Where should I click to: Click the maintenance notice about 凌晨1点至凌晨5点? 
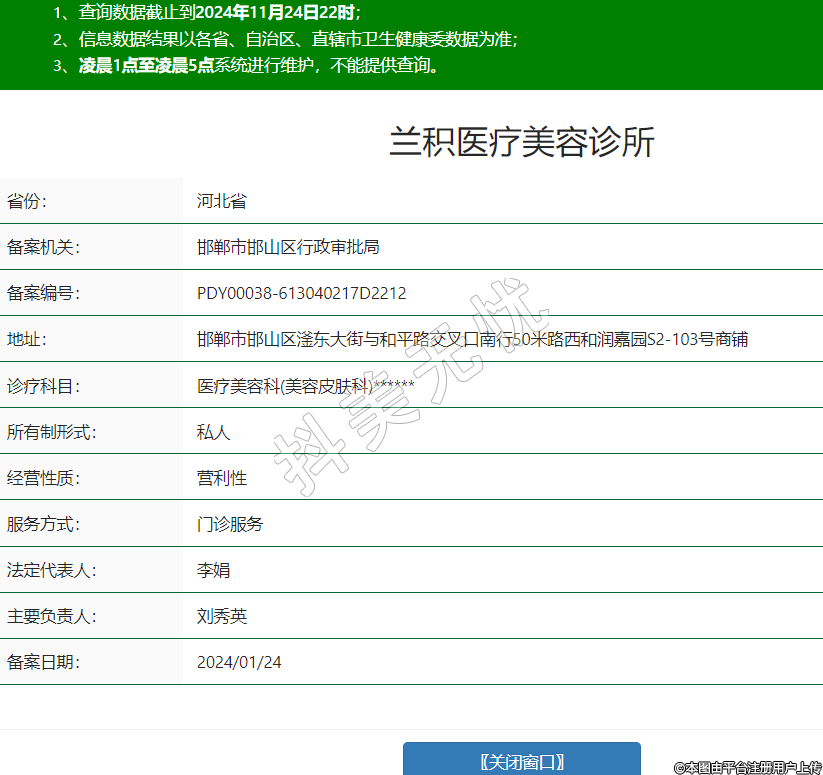[260, 66]
